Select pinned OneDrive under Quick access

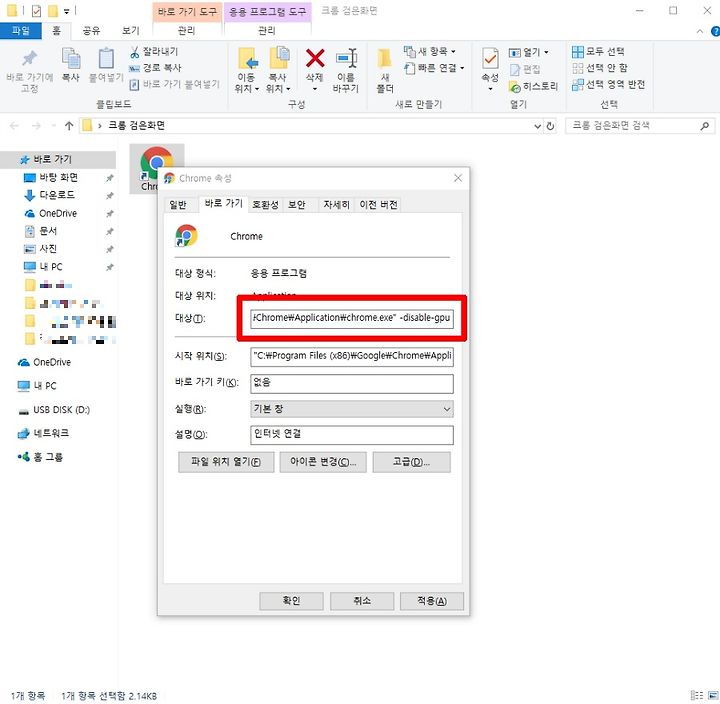58,213
